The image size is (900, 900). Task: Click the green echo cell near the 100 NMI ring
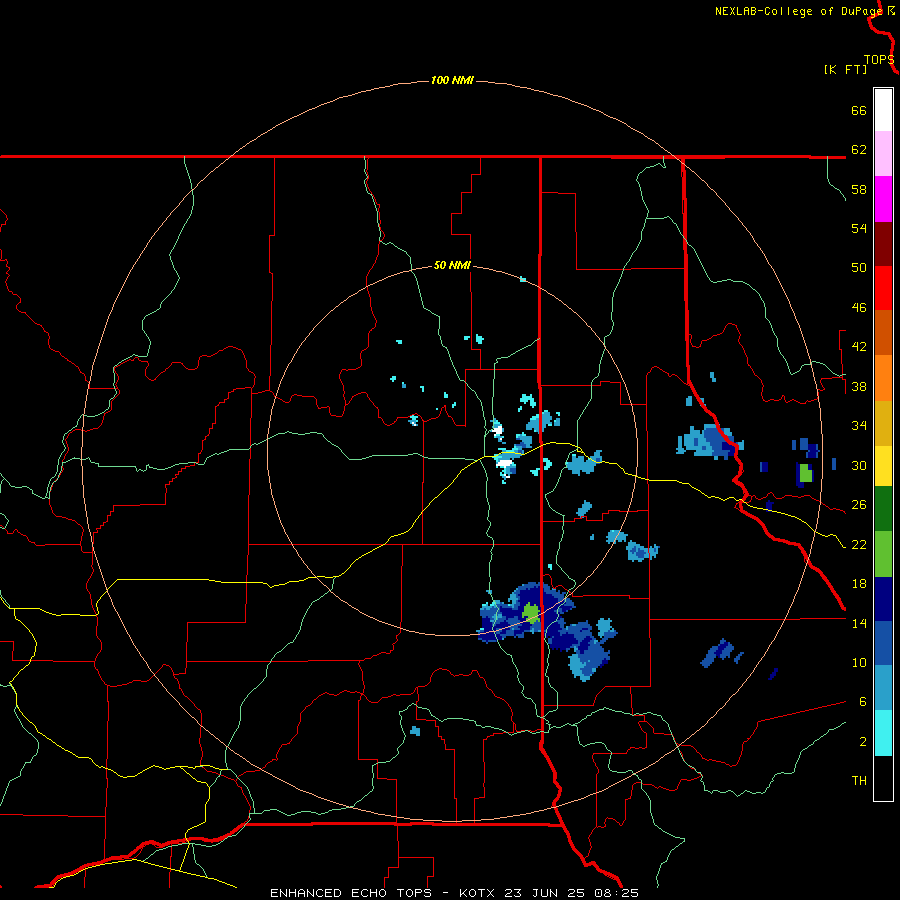(x=806, y=473)
